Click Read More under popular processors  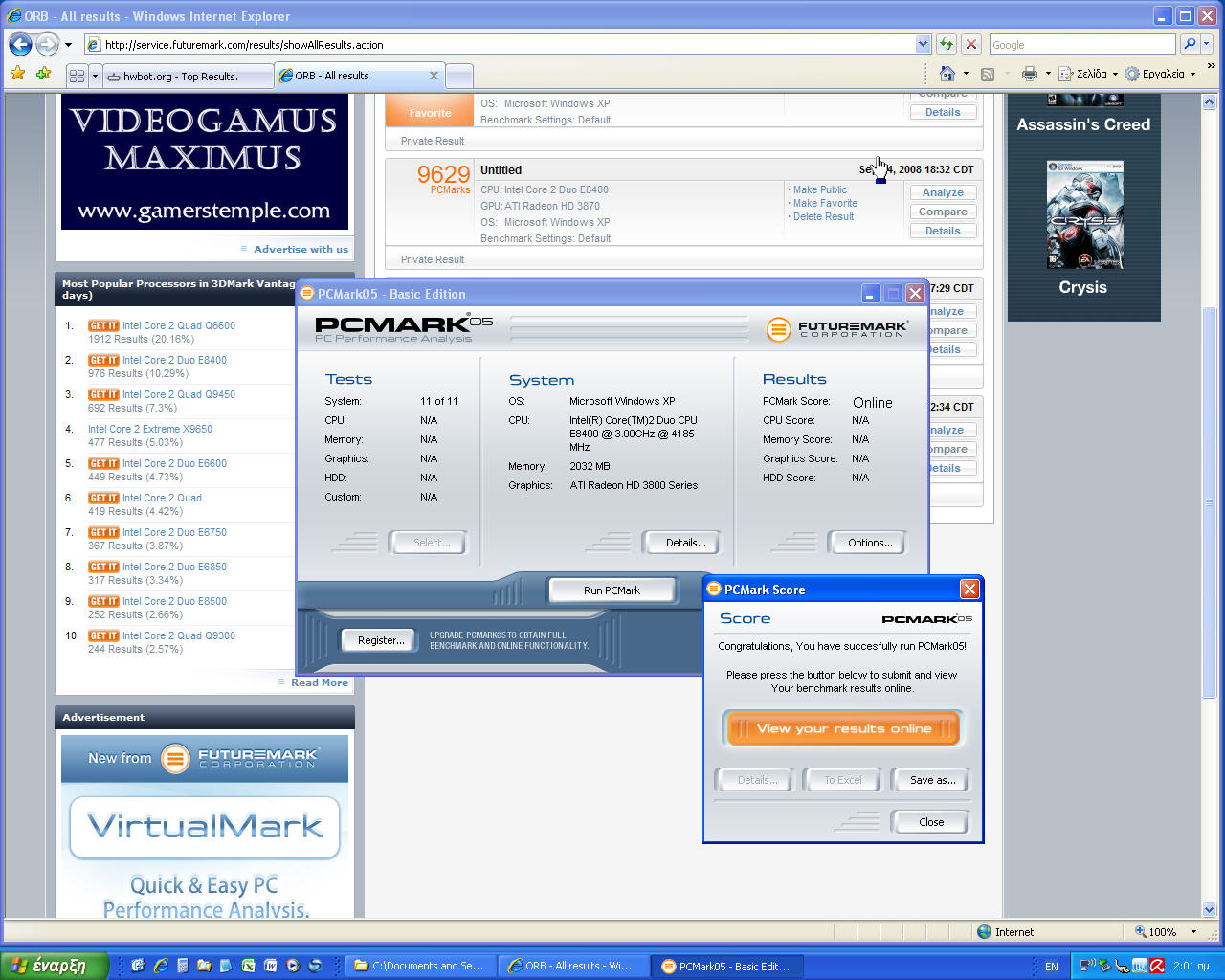(x=320, y=682)
